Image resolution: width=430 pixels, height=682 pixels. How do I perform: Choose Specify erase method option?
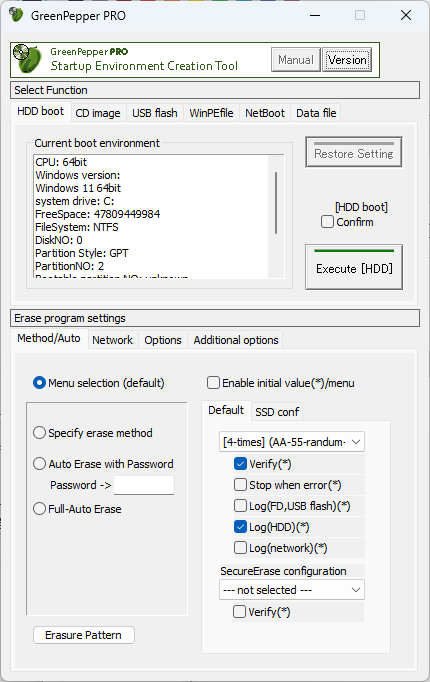pos(39,433)
